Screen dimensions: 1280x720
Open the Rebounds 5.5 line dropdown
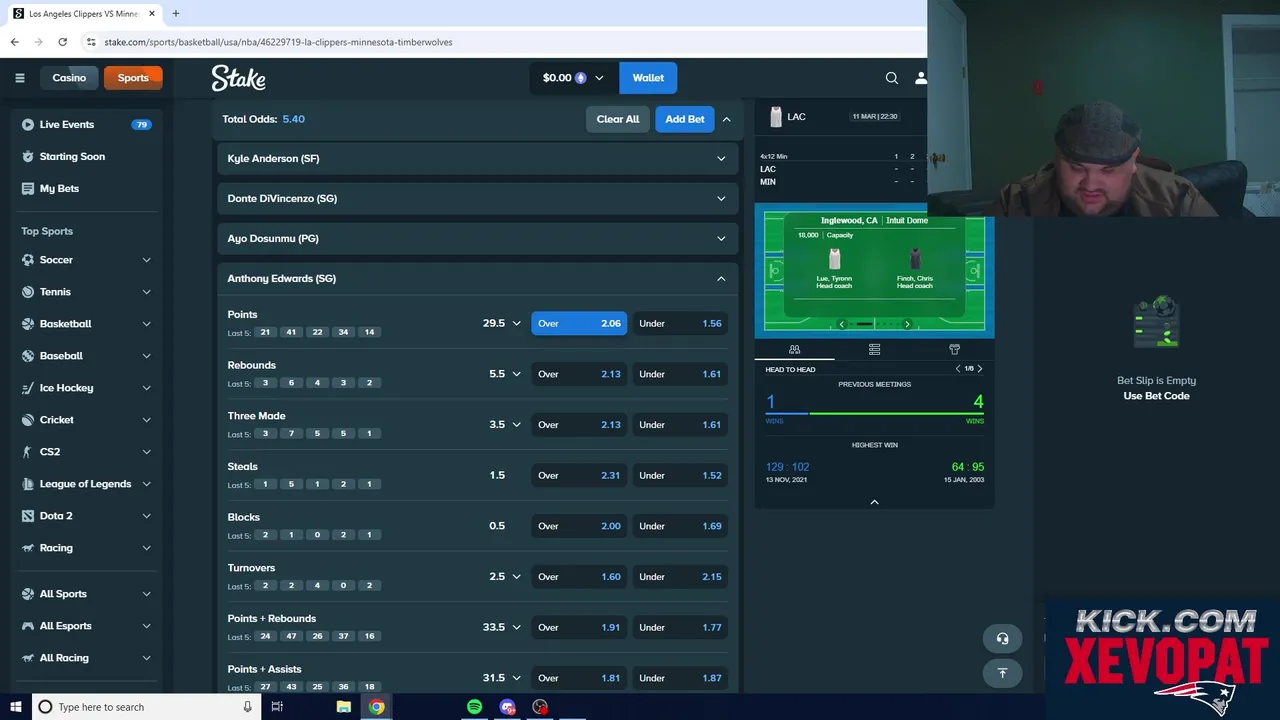click(516, 374)
